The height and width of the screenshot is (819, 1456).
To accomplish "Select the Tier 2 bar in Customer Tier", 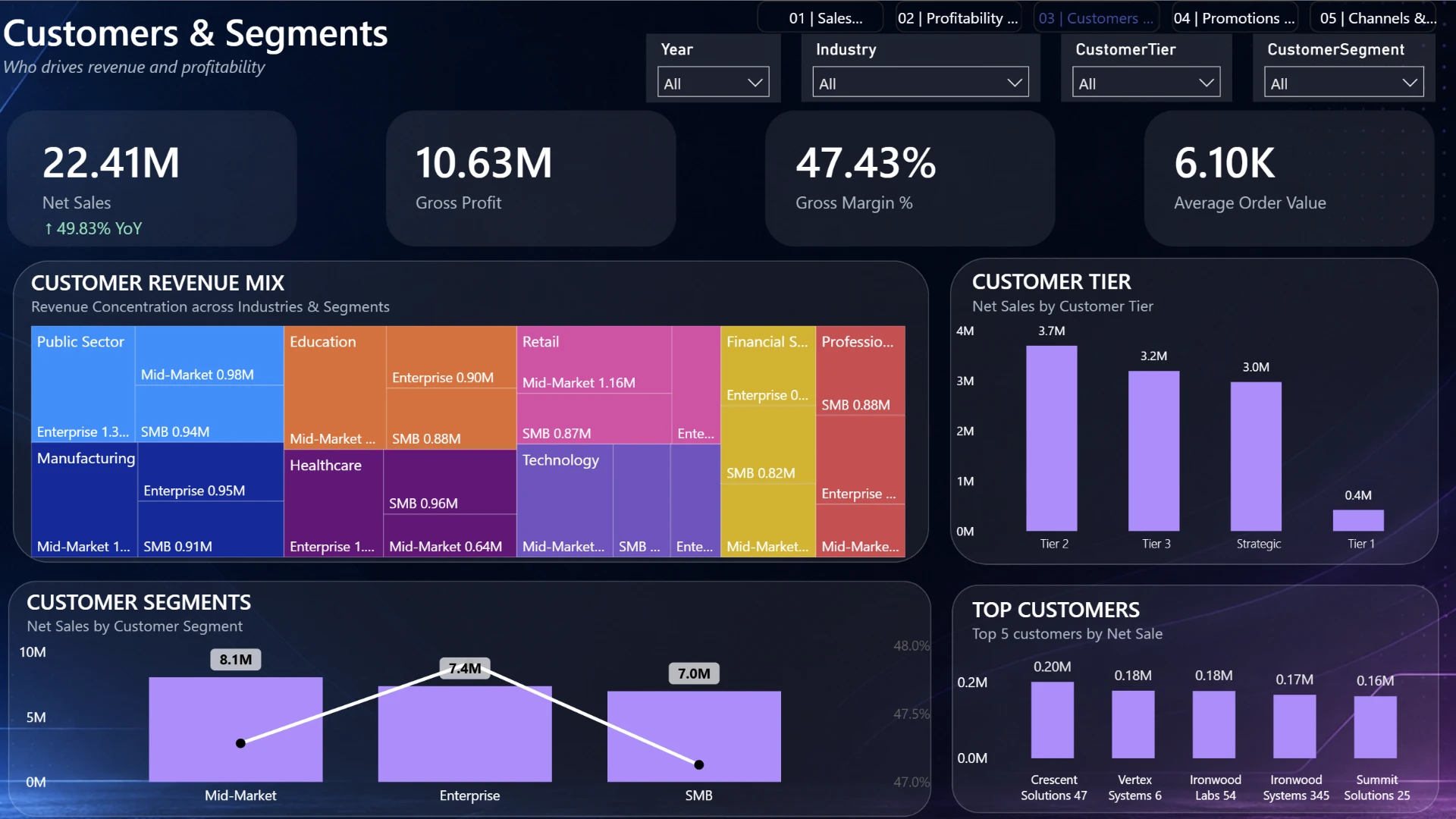I will (x=1052, y=438).
